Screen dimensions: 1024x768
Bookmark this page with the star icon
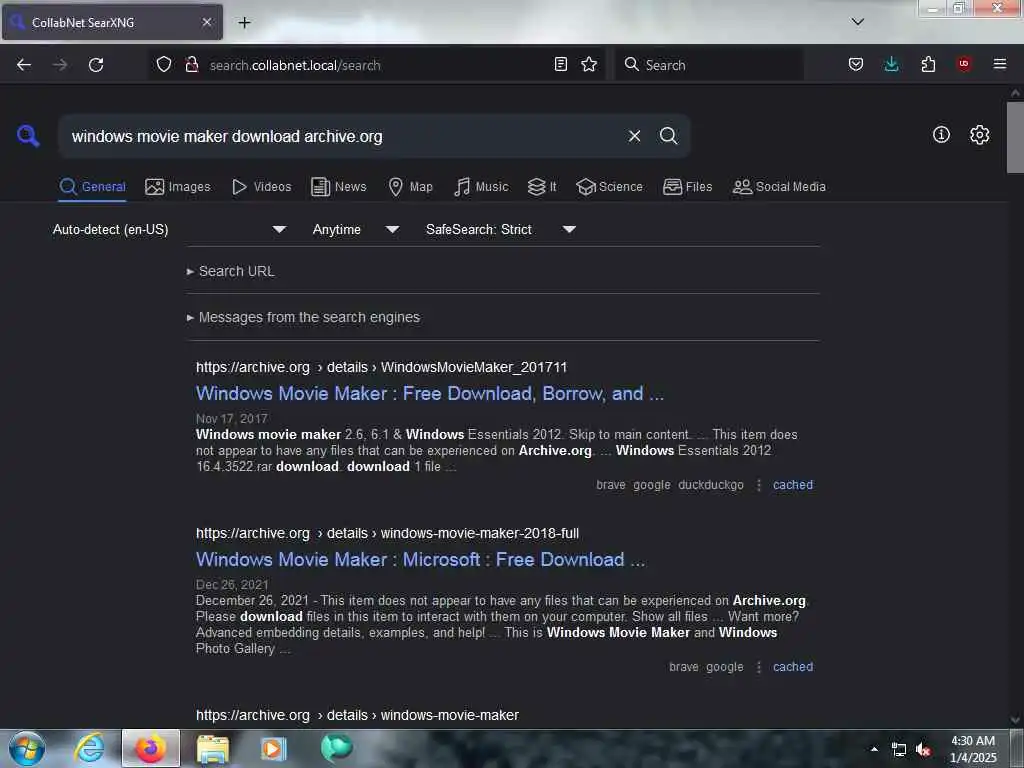pyautogui.click(x=589, y=64)
